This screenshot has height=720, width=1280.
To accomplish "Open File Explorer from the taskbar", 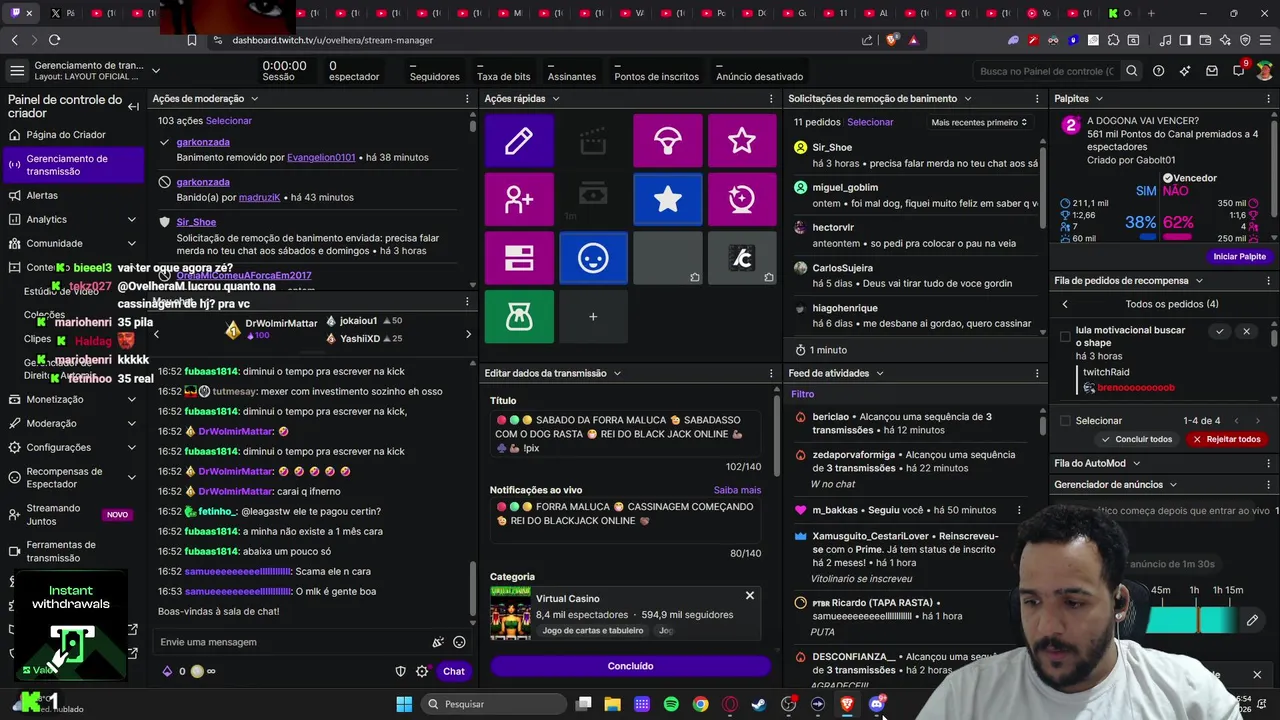I will click(x=612, y=704).
